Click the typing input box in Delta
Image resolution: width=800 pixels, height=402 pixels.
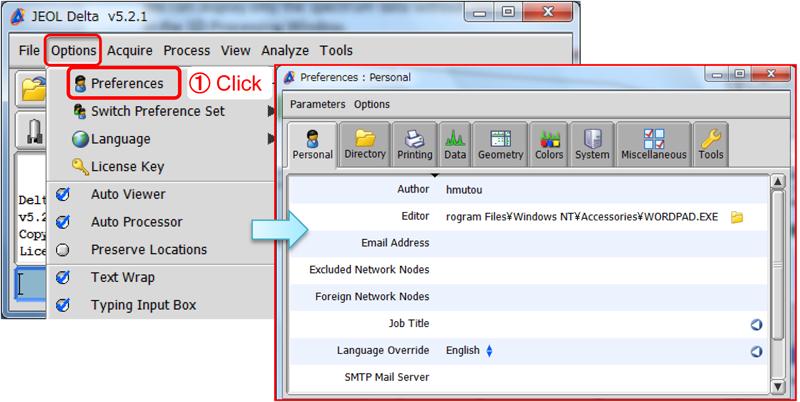[x=31, y=284]
